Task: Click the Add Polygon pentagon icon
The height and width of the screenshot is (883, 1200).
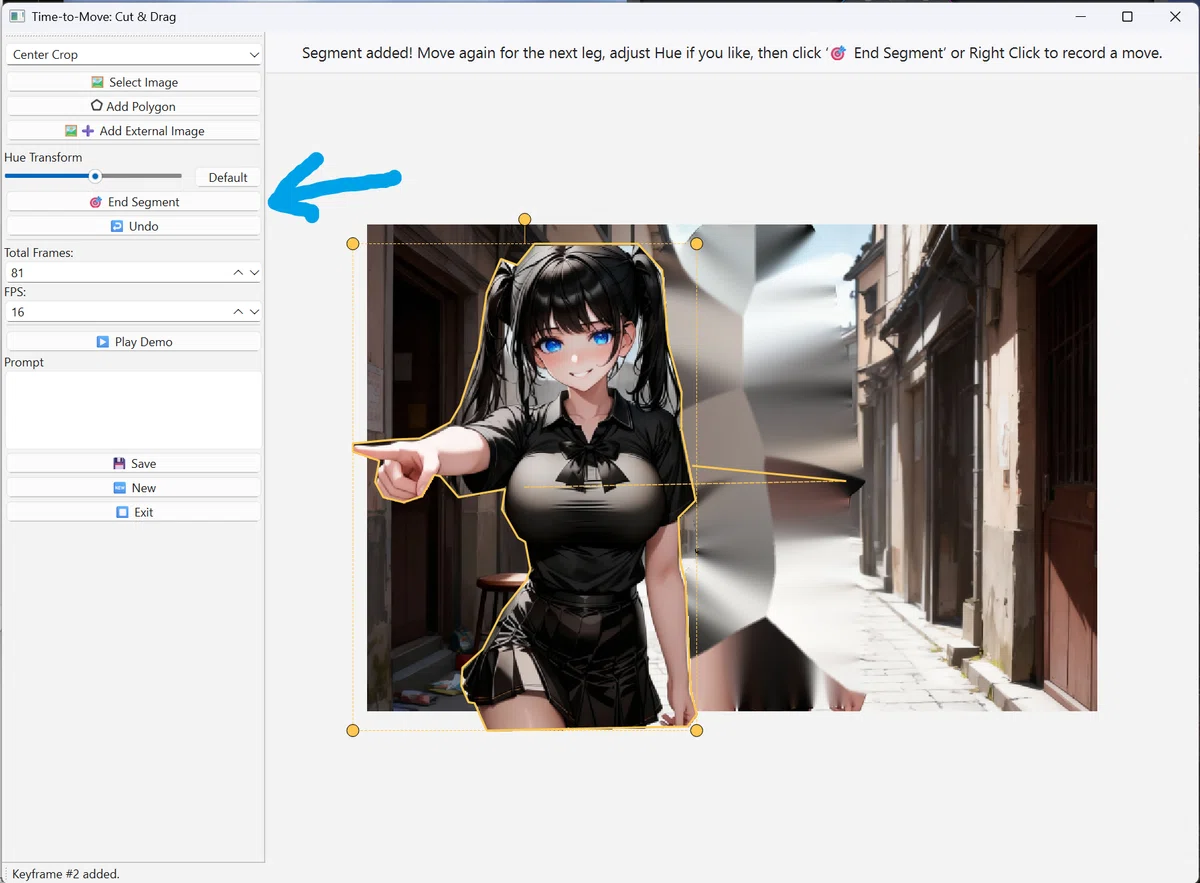Action: (x=96, y=106)
